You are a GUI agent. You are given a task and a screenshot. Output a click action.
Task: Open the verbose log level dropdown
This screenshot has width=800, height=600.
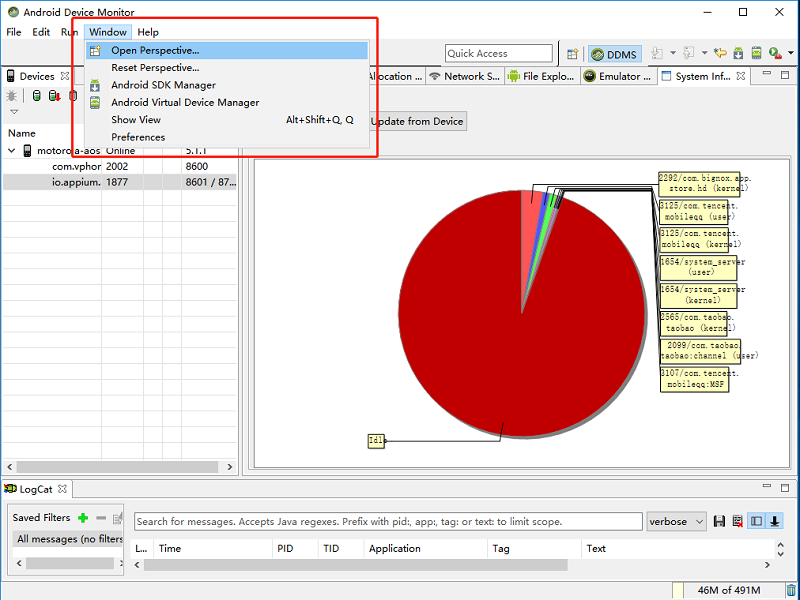[677, 521]
